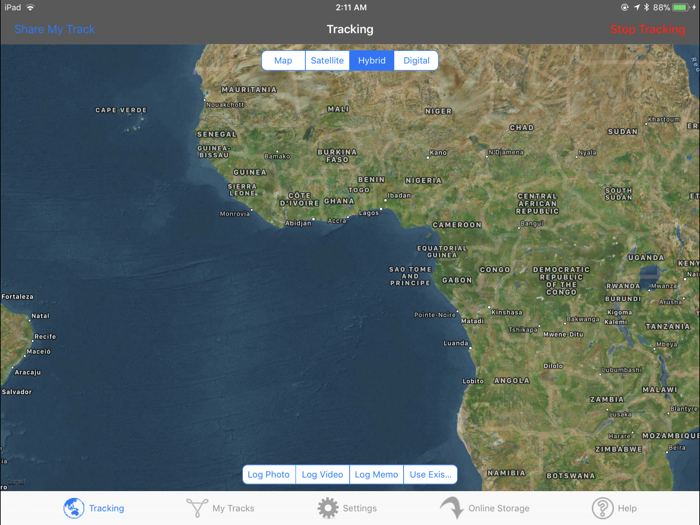The width and height of the screenshot is (700, 525).
Task: Tap the NAMIBIA country label
Action: (x=506, y=473)
